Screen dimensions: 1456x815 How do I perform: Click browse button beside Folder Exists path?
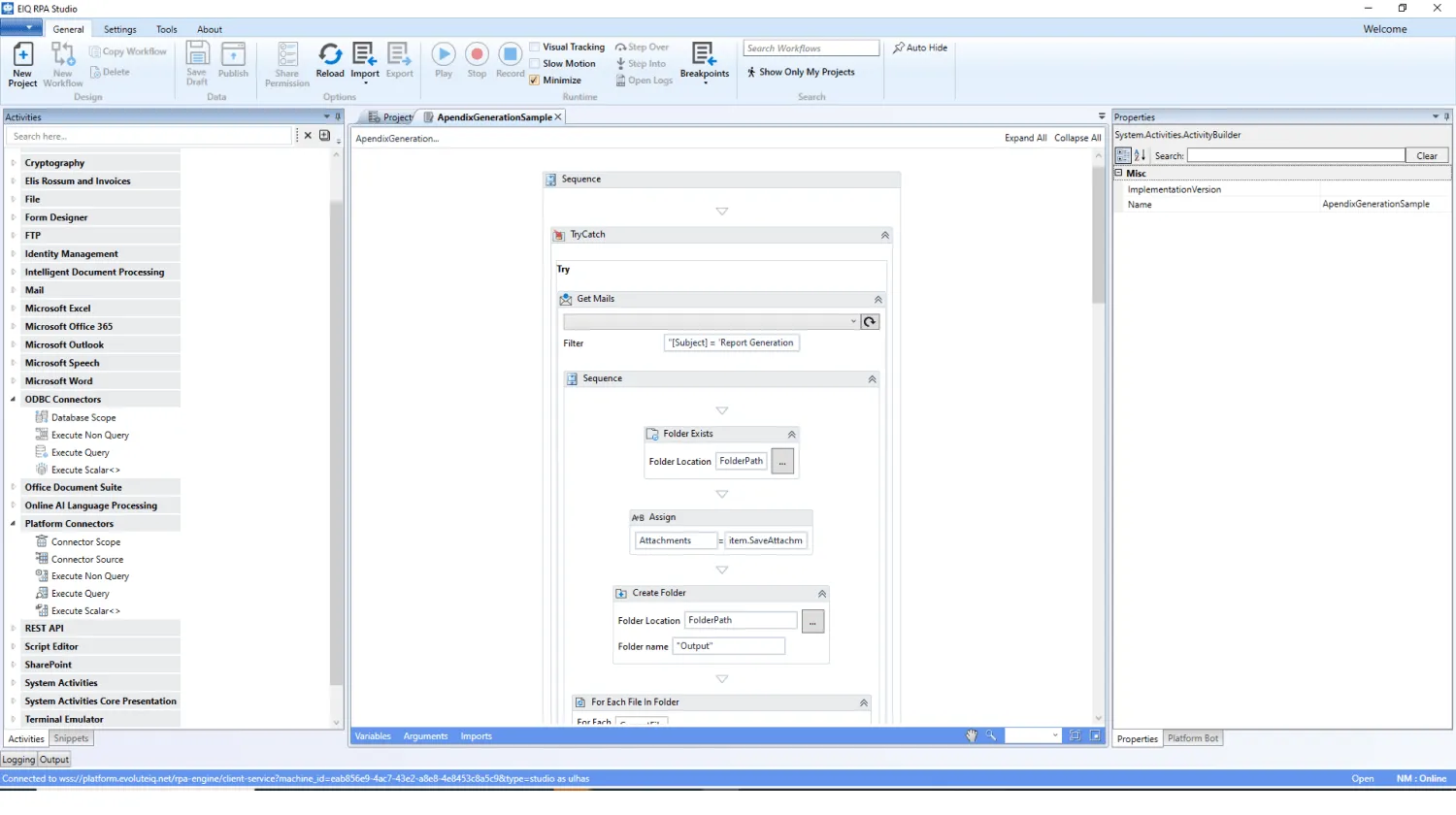(x=782, y=462)
